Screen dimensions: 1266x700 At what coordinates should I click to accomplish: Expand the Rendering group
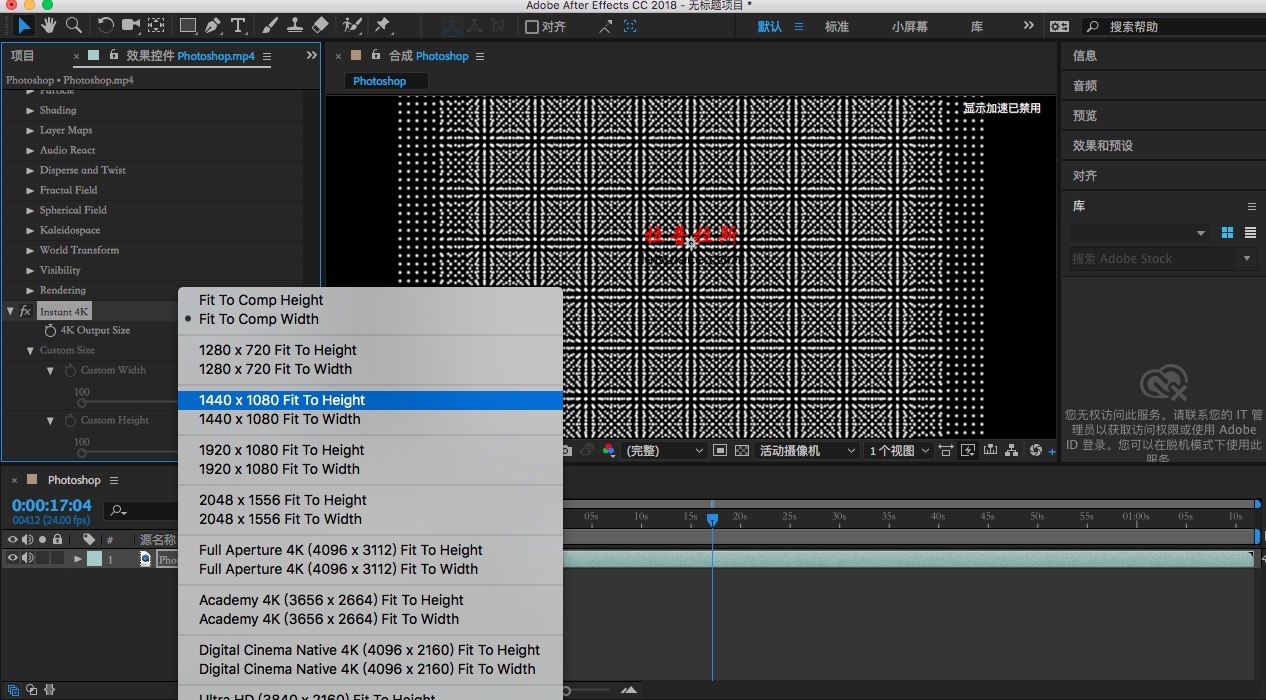[x=30, y=290]
